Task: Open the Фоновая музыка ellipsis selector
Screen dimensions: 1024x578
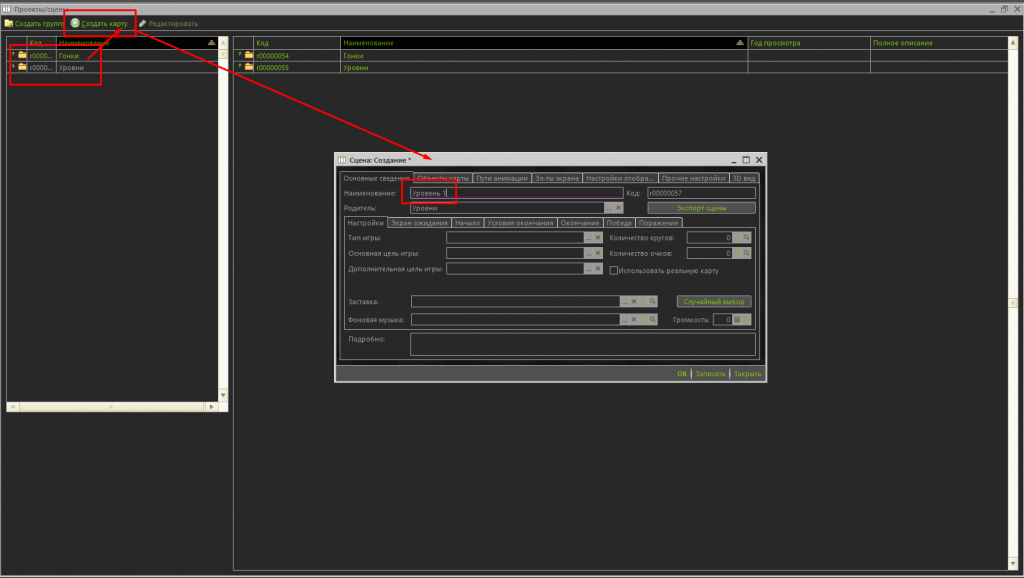Action: click(624, 319)
